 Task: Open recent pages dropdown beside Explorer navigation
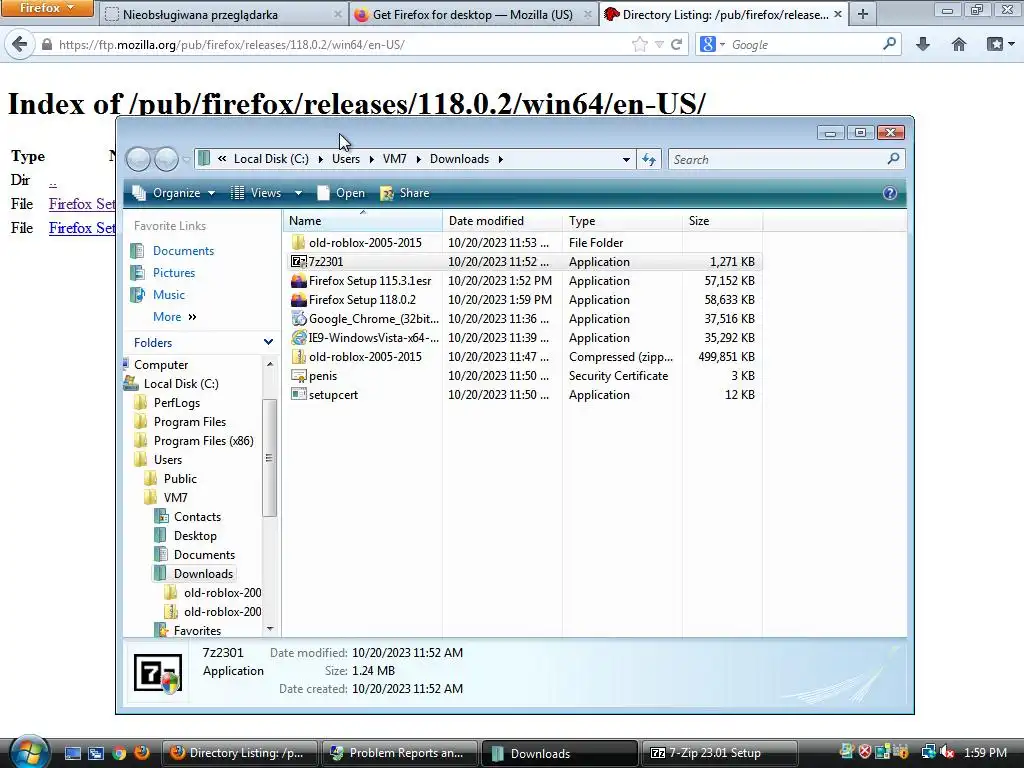pyautogui.click(x=186, y=159)
